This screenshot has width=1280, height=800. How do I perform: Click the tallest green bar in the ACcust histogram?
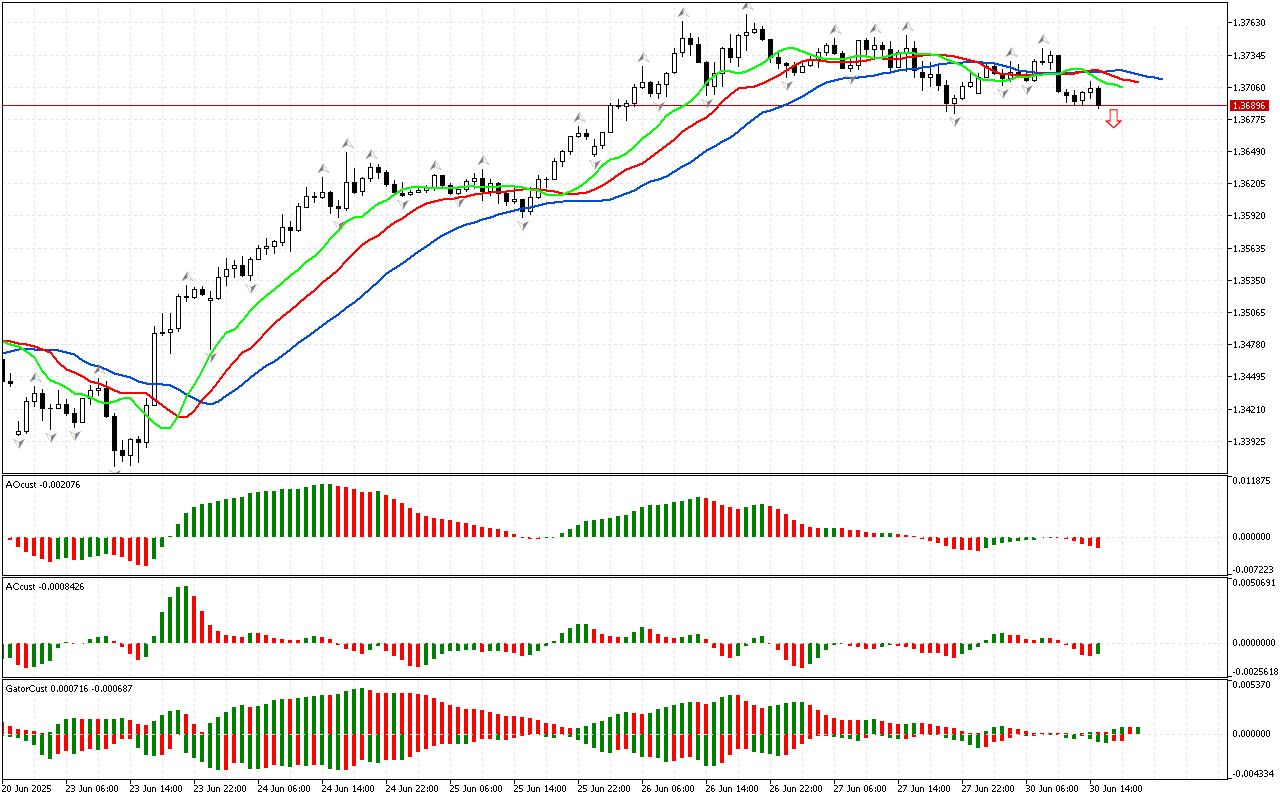[183, 614]
